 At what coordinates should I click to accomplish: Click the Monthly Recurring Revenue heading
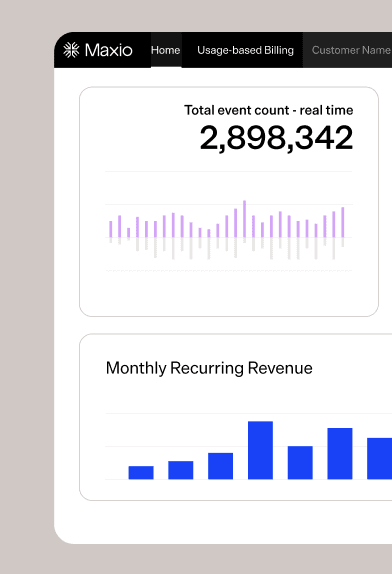point(209,368)
